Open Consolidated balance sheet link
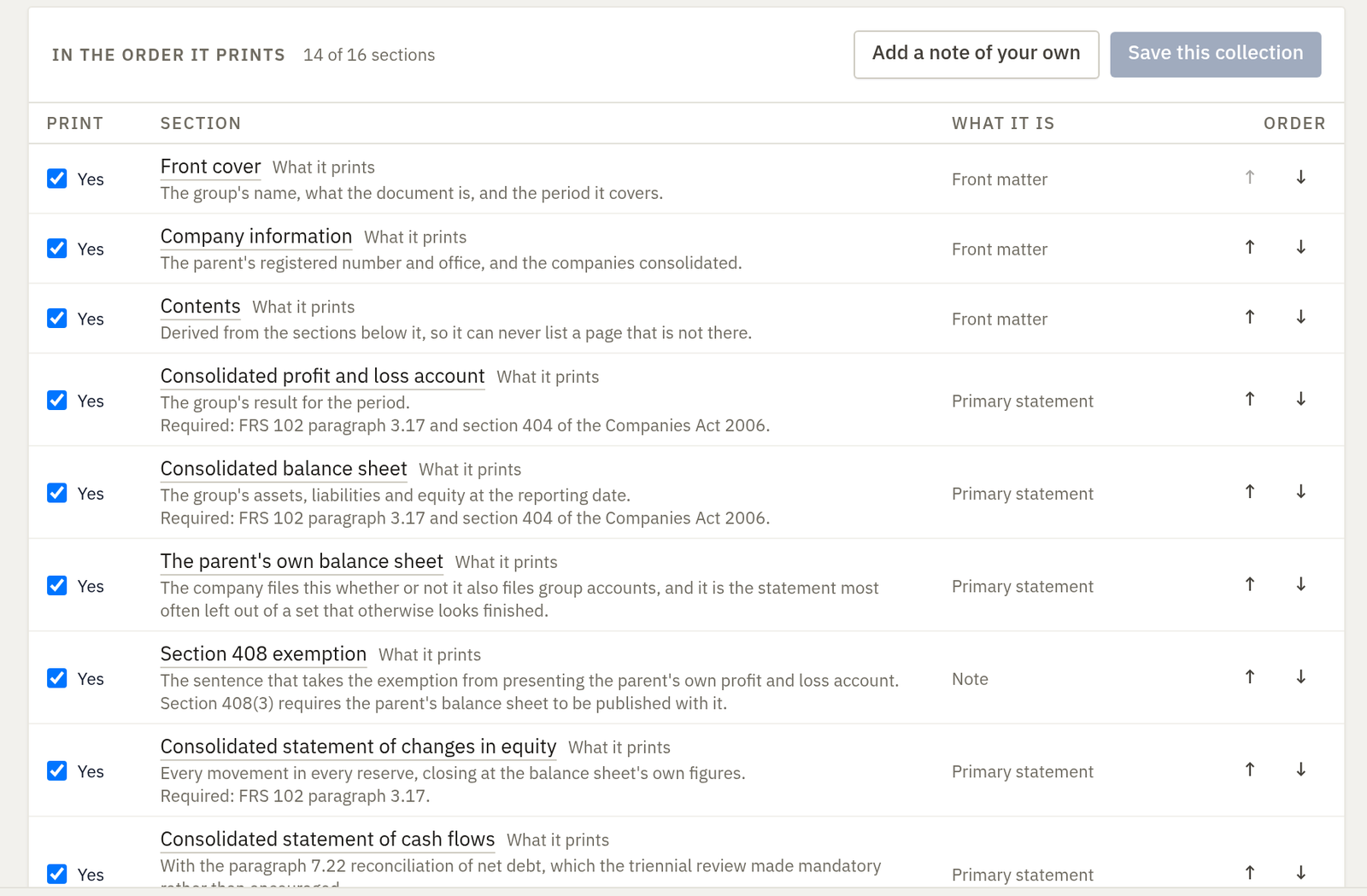 (x=284, y=469)
